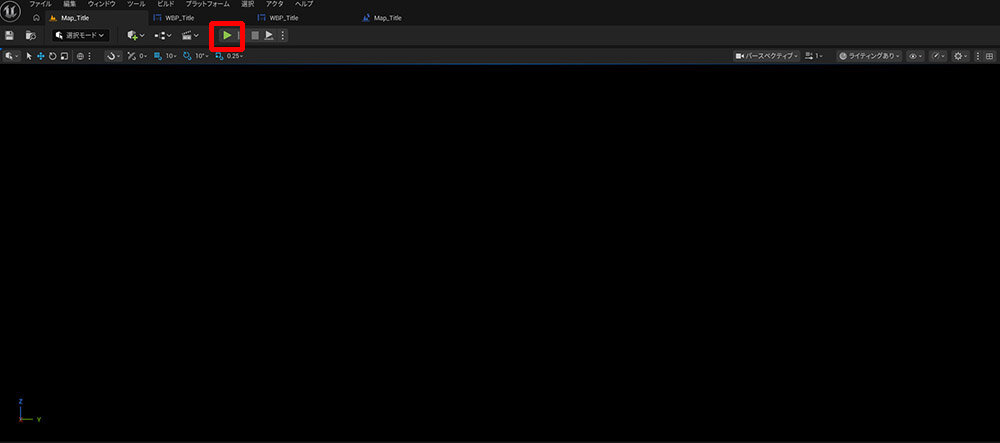Toggle the world coordinate space globe
Screen dimensions: 1000x443
(x=80, y=56)
